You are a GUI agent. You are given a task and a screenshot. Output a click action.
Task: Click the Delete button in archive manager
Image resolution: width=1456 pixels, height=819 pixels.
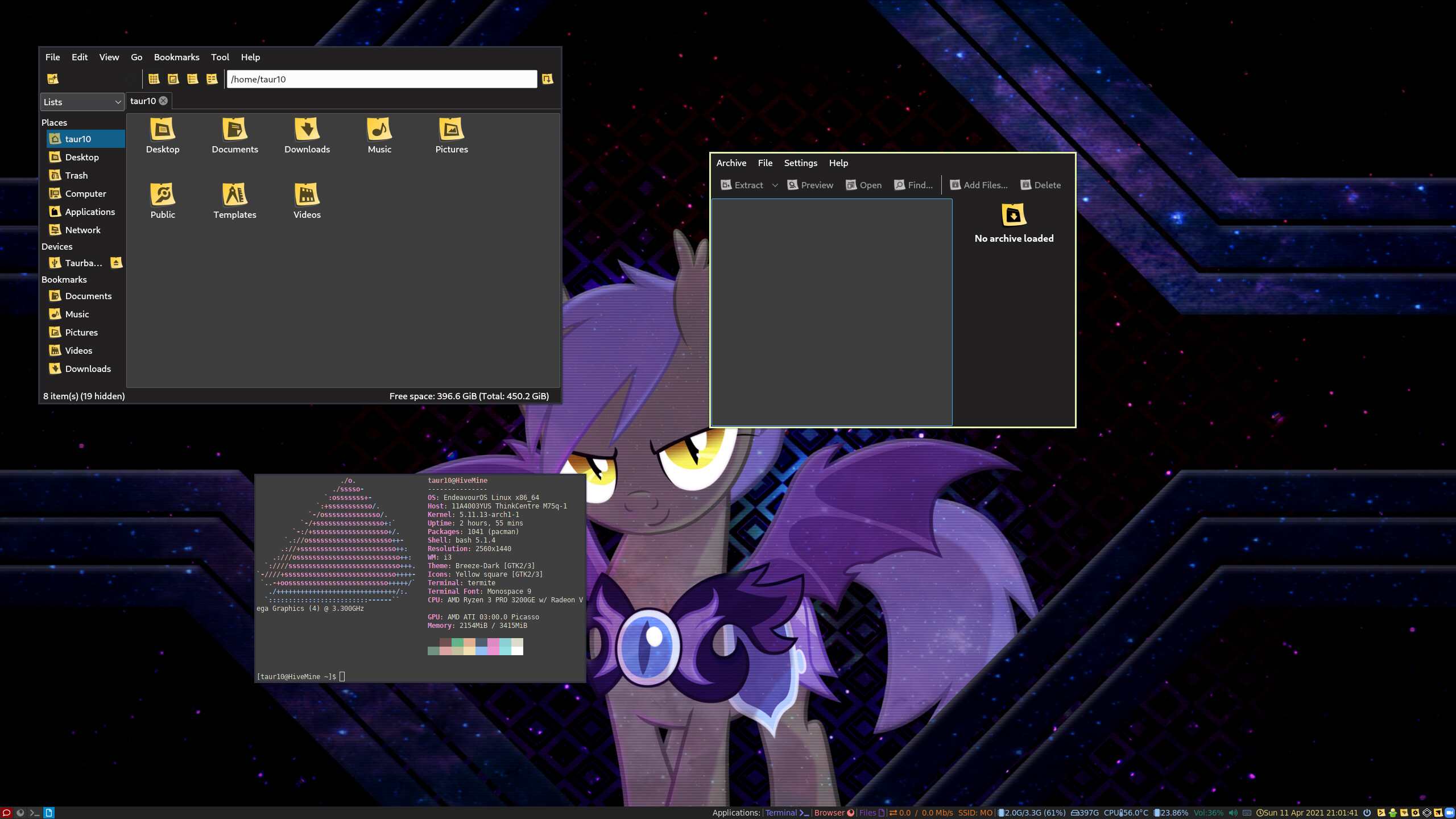tap(1041, 185)
